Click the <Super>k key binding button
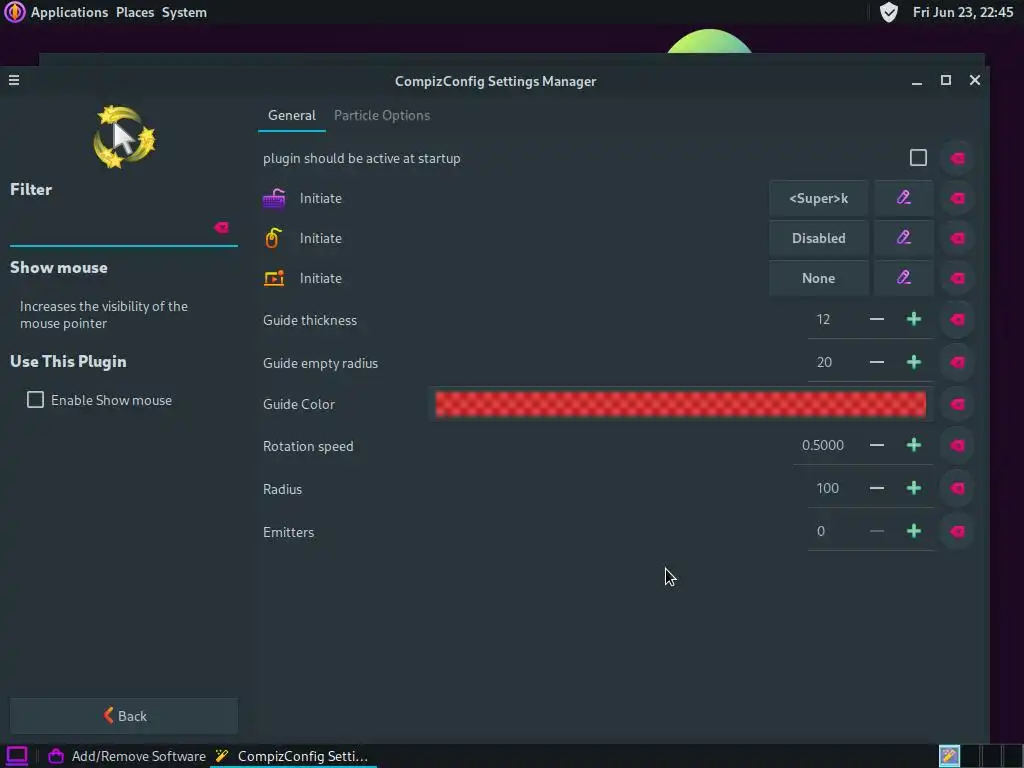 (x=819, y=198)
